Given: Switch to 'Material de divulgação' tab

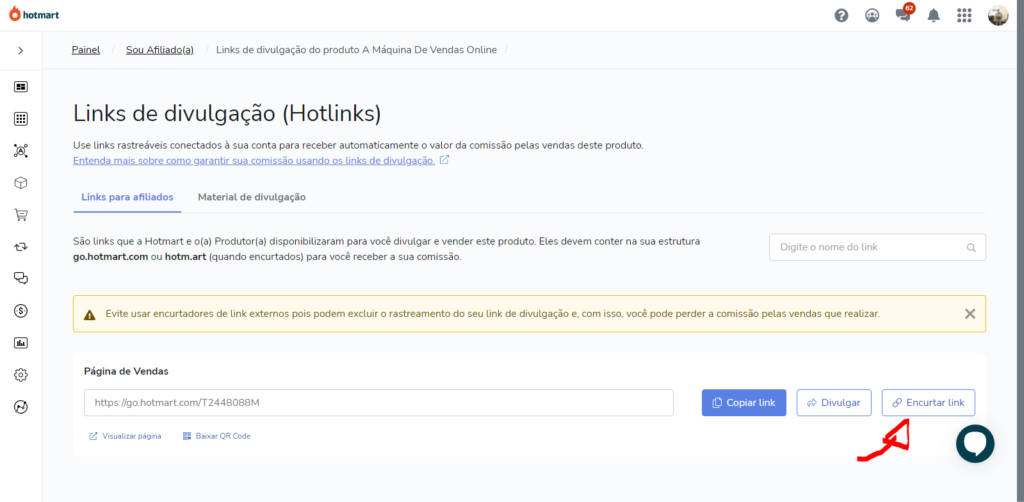Looking at the screenshot, I should (x=252, y=197).
